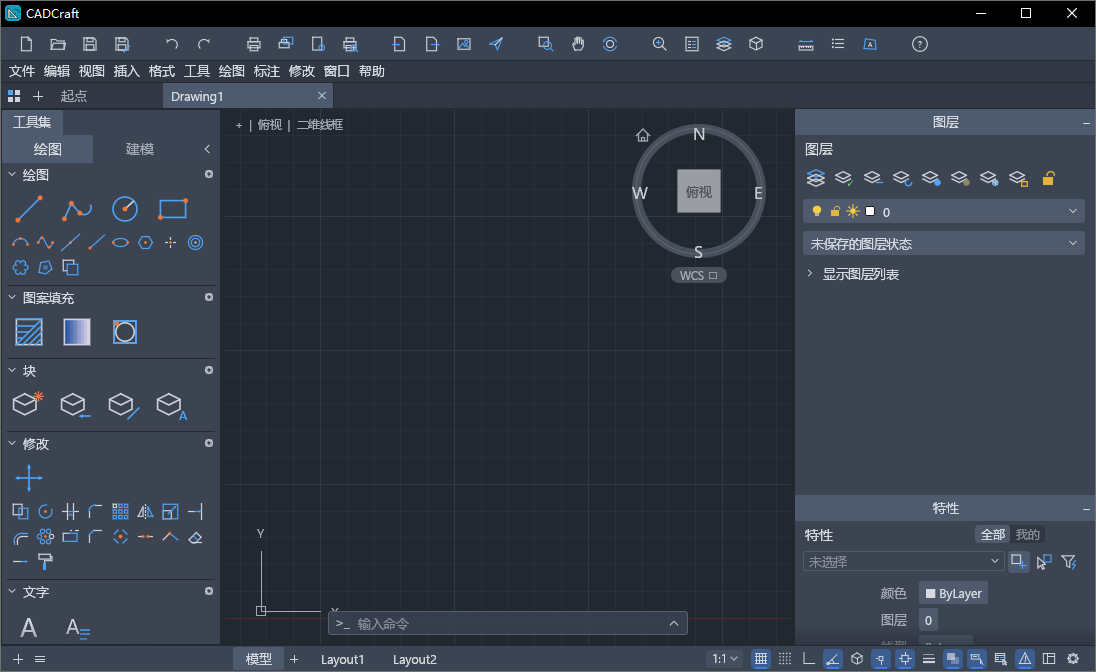The image size is (1096, 672).
Task: Select the Boundary tool in pattern fill
Action: (125, 332)
